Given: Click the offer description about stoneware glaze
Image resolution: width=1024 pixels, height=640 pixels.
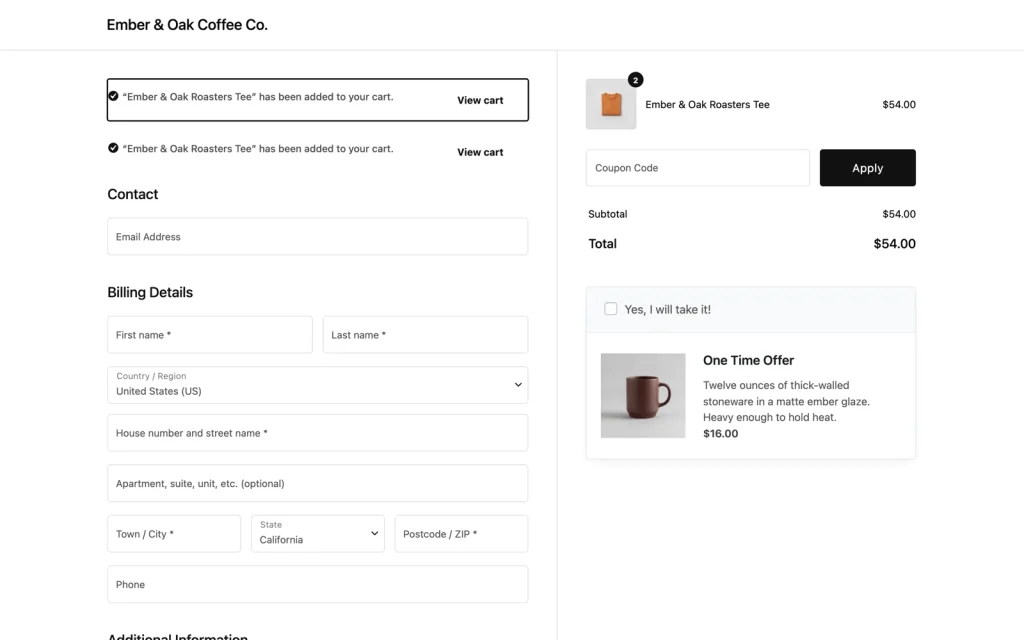Looking at the screenshot, I should [786, 401].
